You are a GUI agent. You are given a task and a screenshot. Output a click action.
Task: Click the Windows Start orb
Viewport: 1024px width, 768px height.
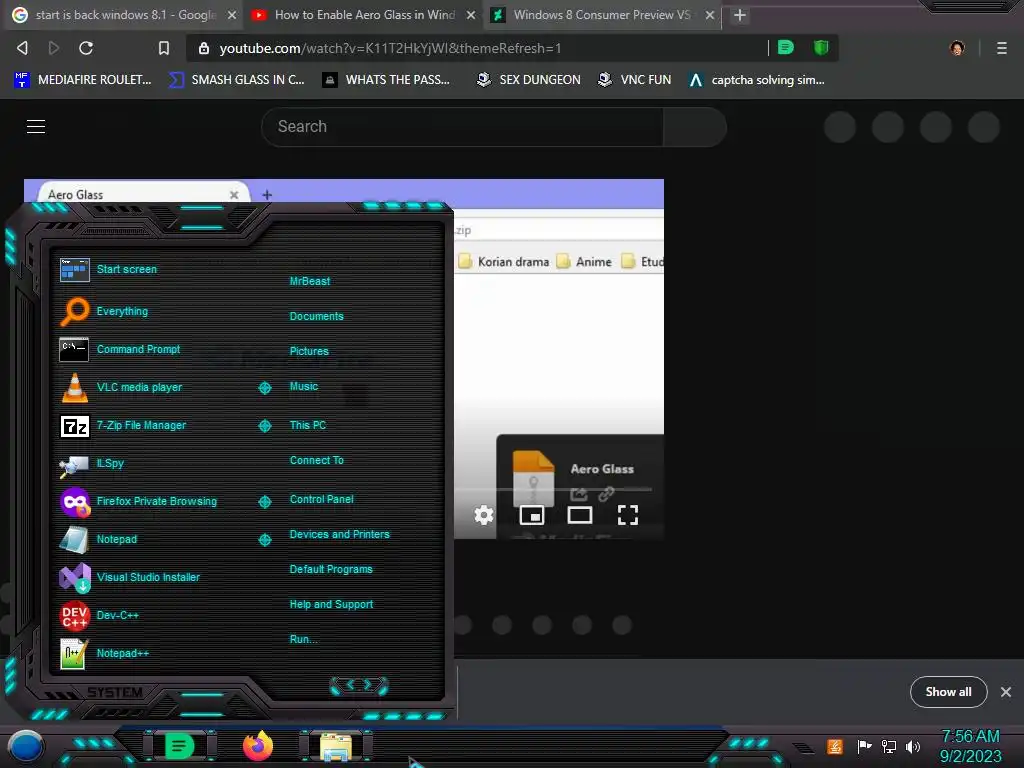25,746
